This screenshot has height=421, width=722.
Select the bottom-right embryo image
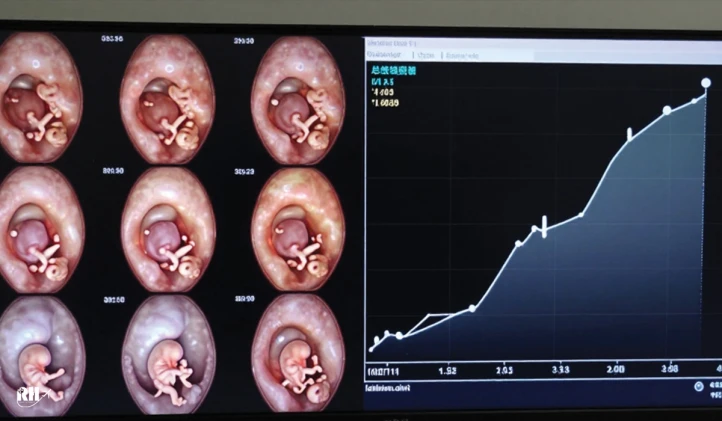pos(298,355)
